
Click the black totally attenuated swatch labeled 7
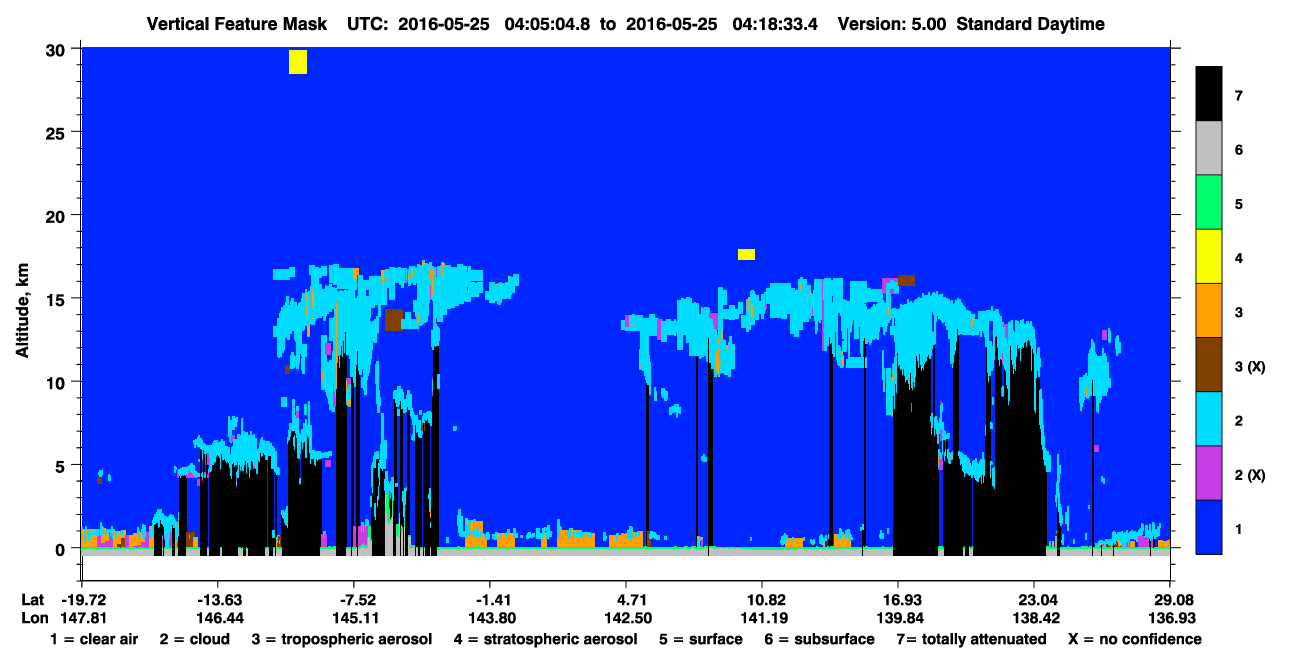coord(1209,94)
